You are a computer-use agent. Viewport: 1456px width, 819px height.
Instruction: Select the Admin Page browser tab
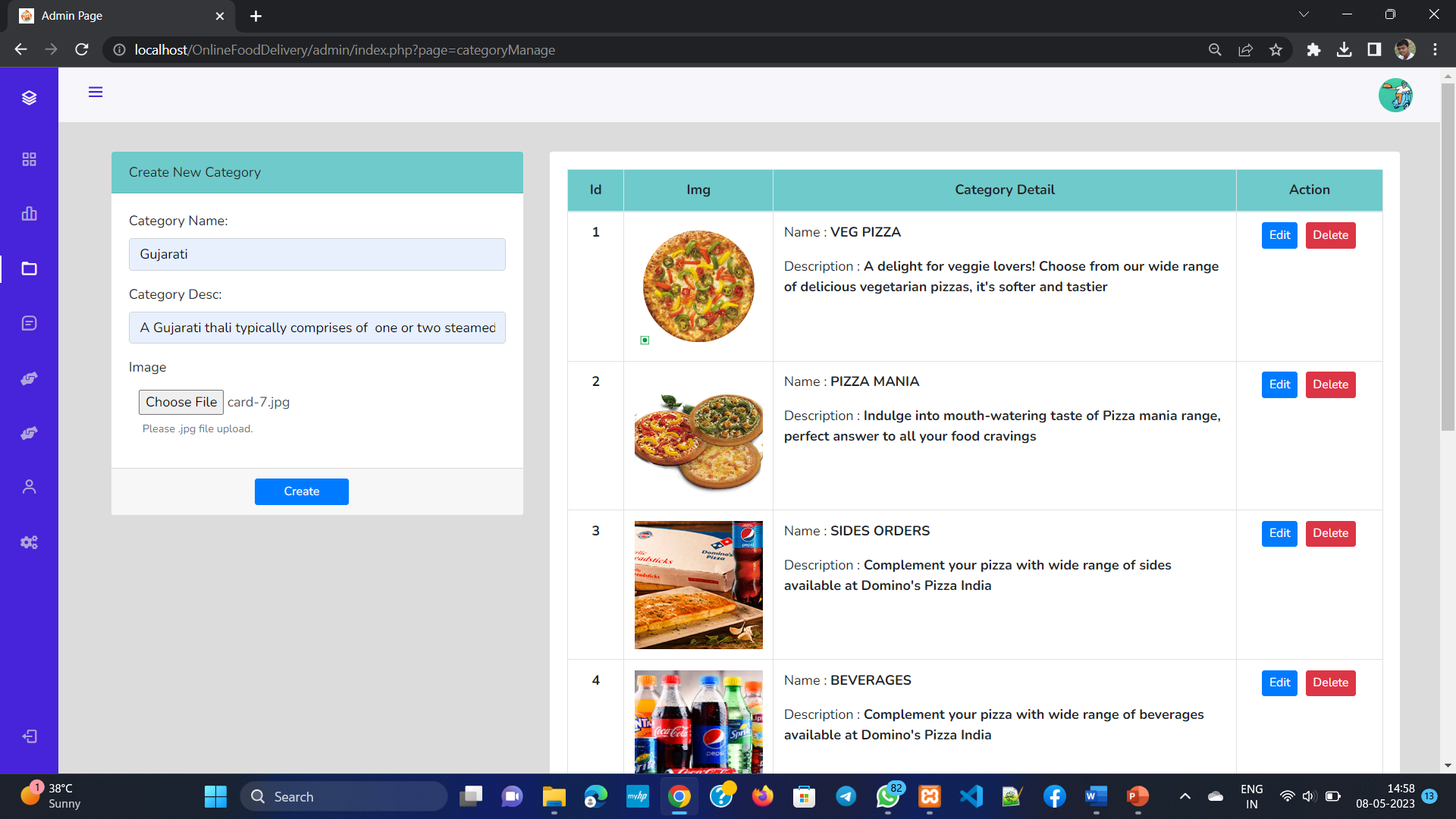tap(121, 16)
